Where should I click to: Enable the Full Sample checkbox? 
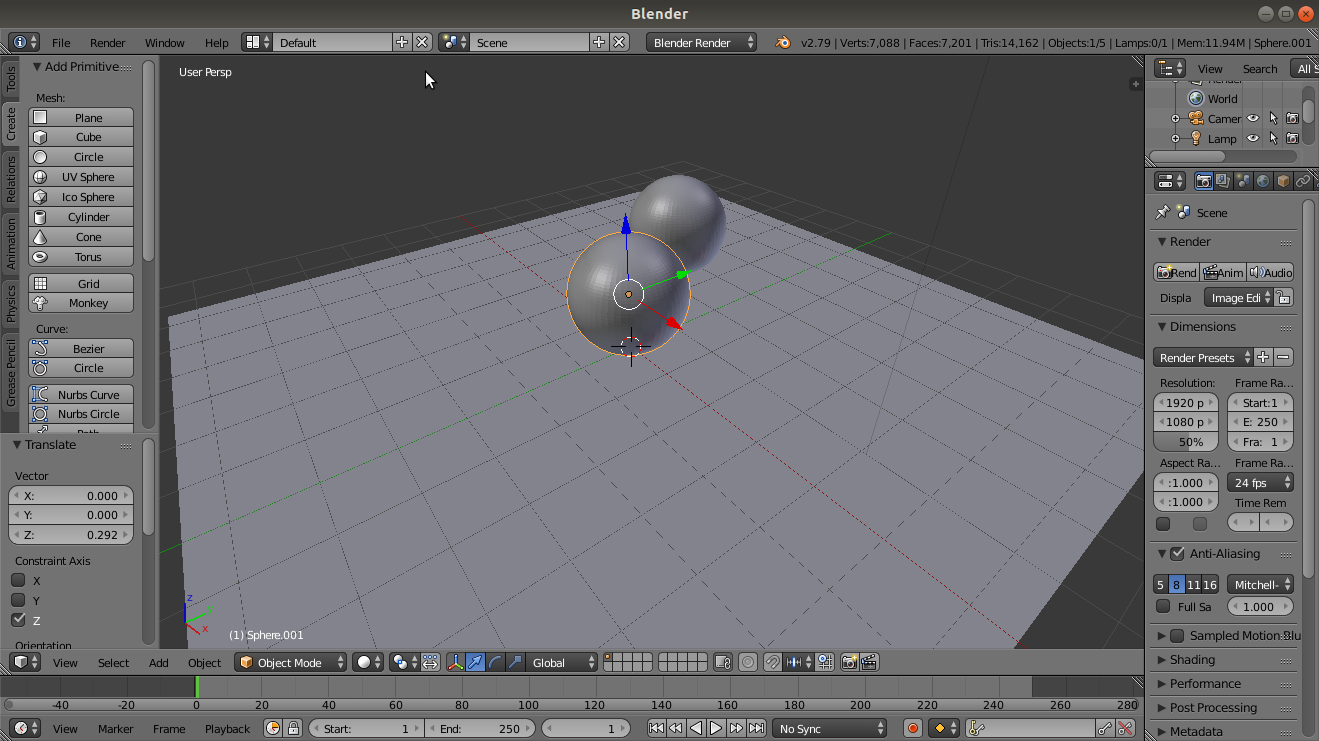point(1162,606)
